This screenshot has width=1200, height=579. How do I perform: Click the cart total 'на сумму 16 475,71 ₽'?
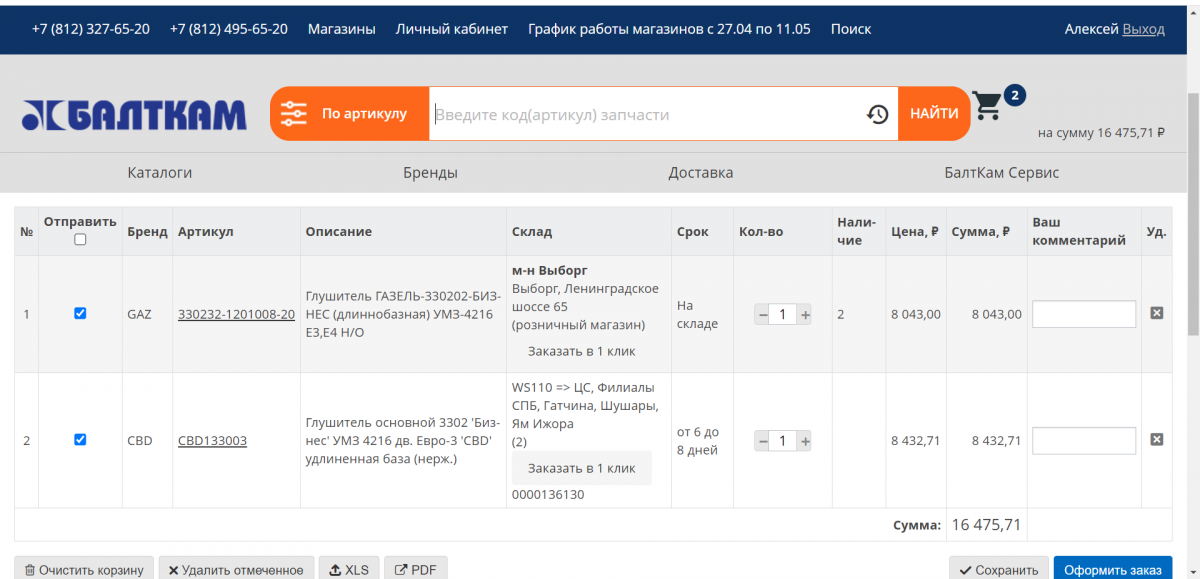1101,132
